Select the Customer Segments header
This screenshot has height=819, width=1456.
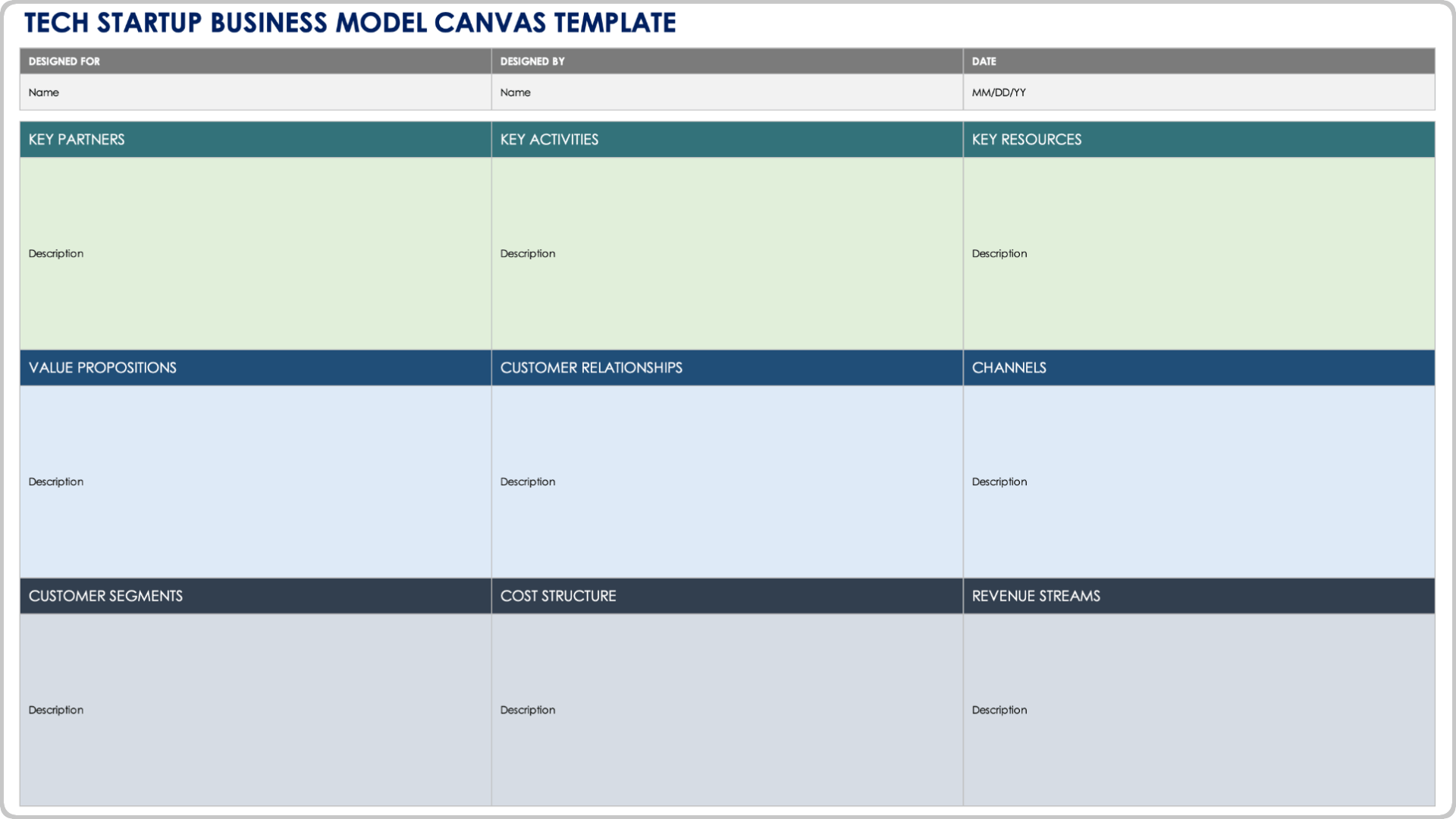tap(255, 596)
